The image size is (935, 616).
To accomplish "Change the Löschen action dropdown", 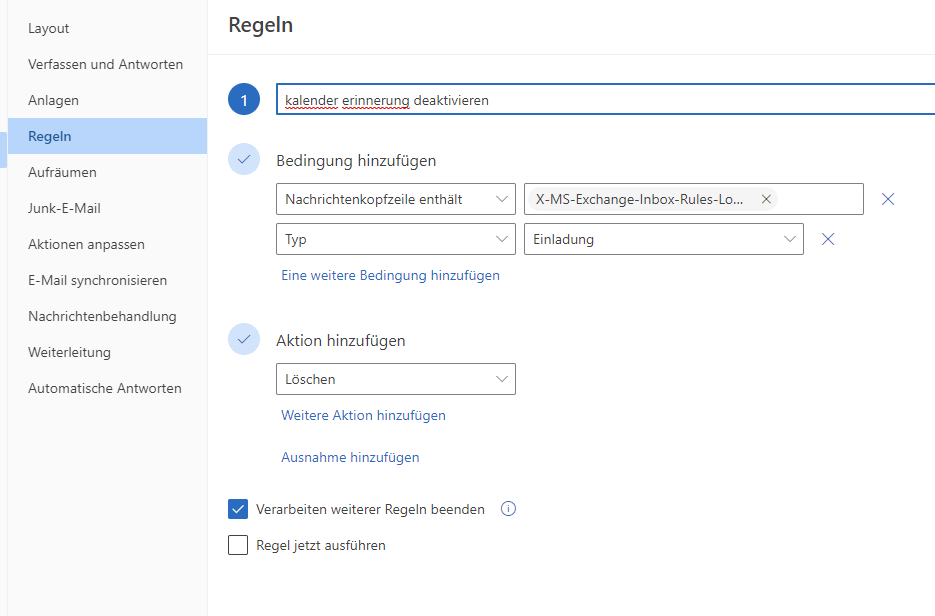I will click(395, 379).
